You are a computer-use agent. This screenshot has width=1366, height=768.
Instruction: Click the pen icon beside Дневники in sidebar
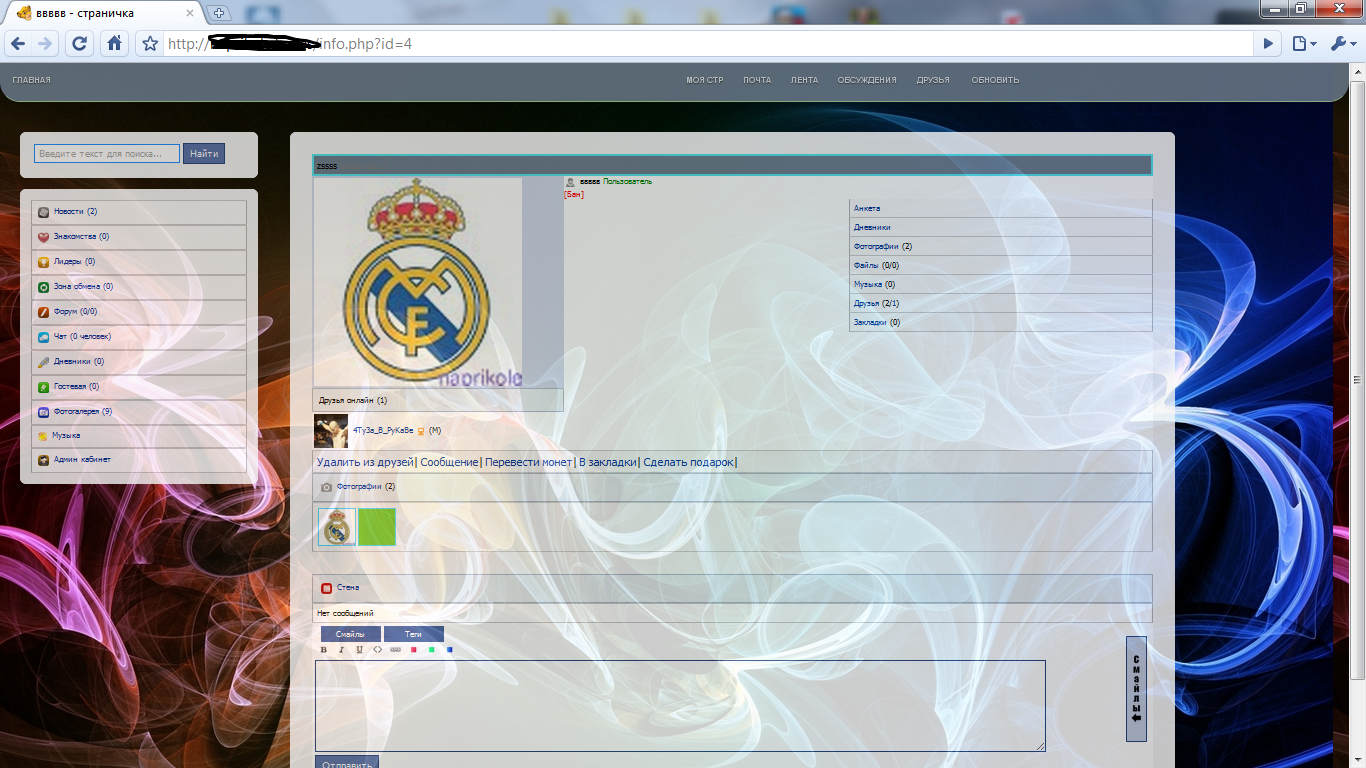pyautogui.click(x=43, y=362)
